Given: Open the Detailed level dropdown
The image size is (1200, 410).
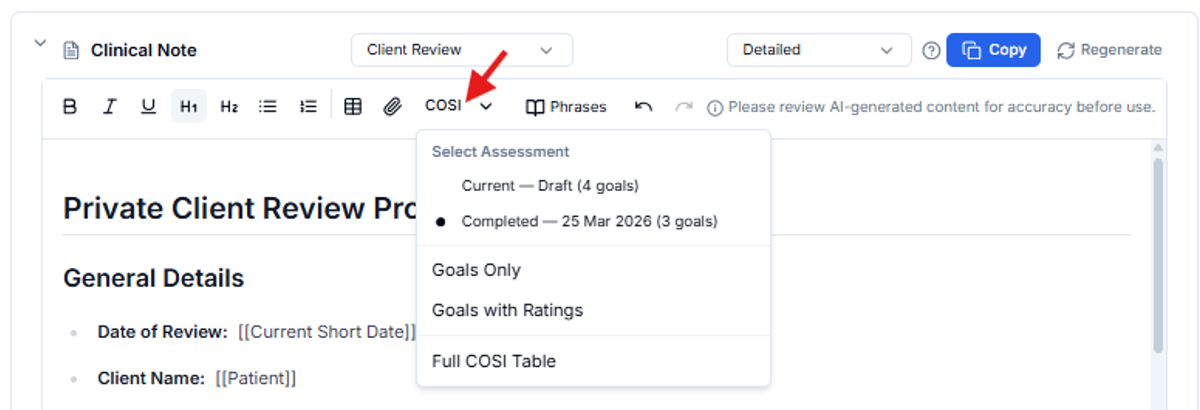Looking at the screenshot, I should pyautogui.click(x=818, y=50).
